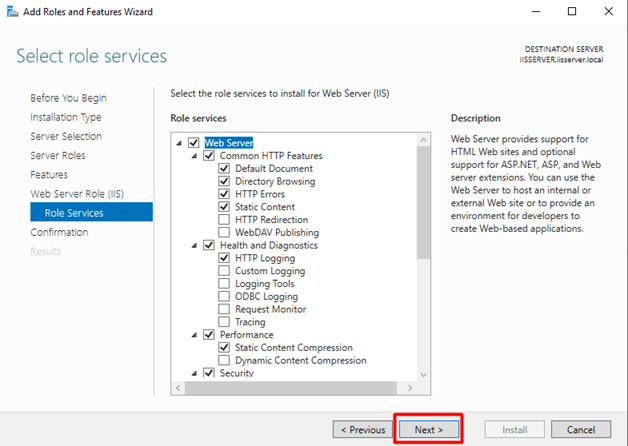
Task: Click the Add Roles and Features Wizard title icon
Action: (x=12, y=12)
